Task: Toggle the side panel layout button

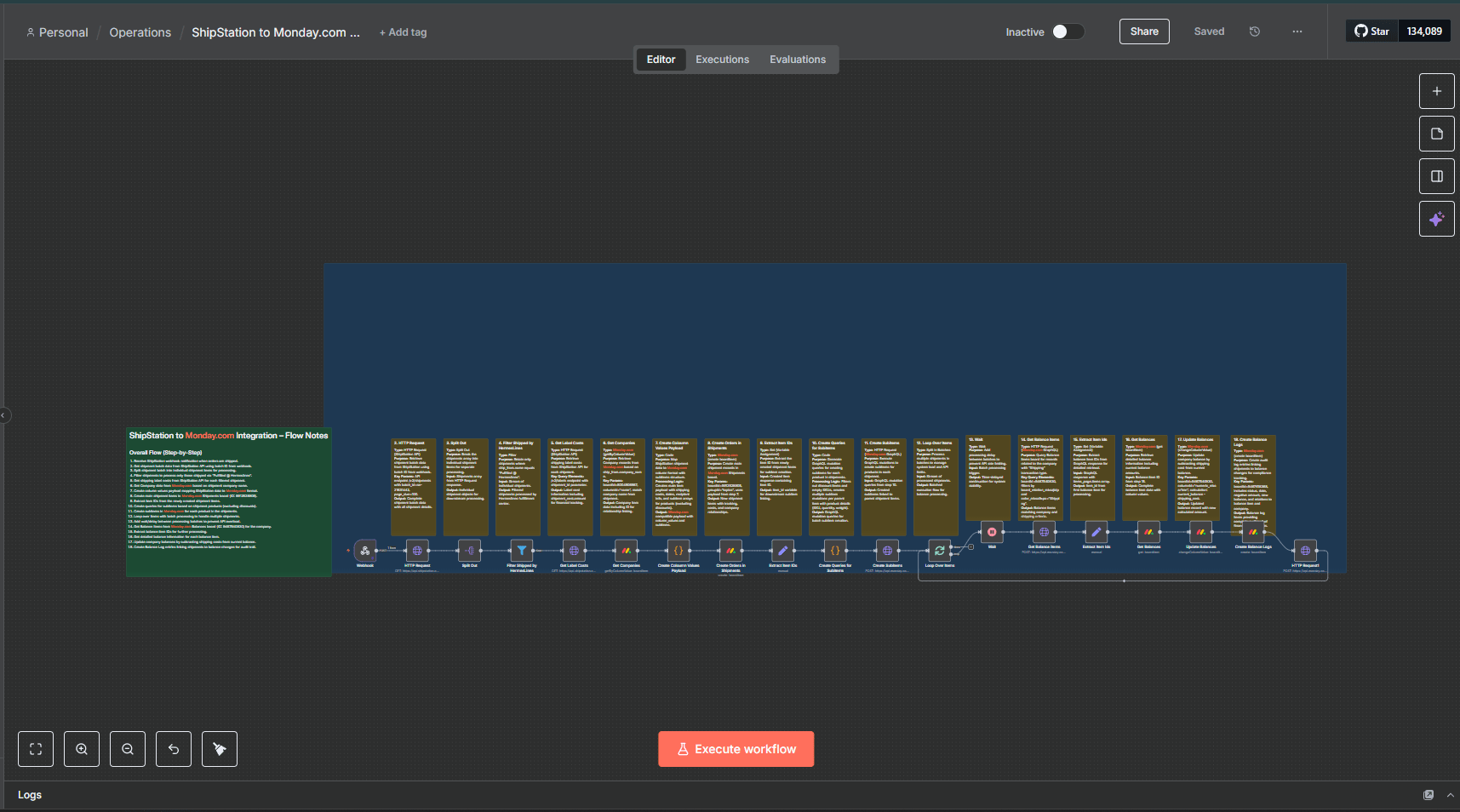Action: pos(1436,176)
